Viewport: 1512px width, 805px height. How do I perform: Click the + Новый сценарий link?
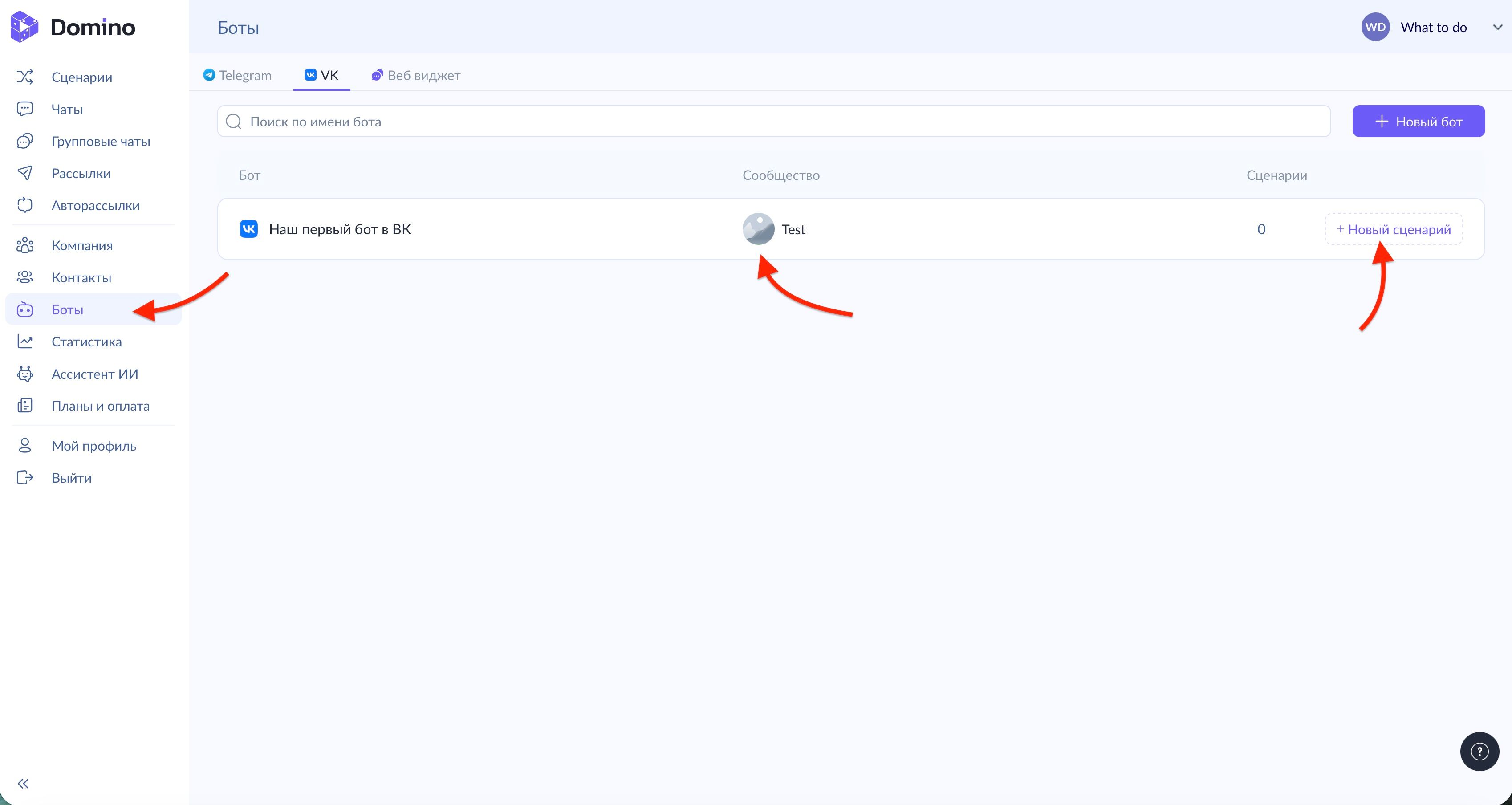[1394, 230]
